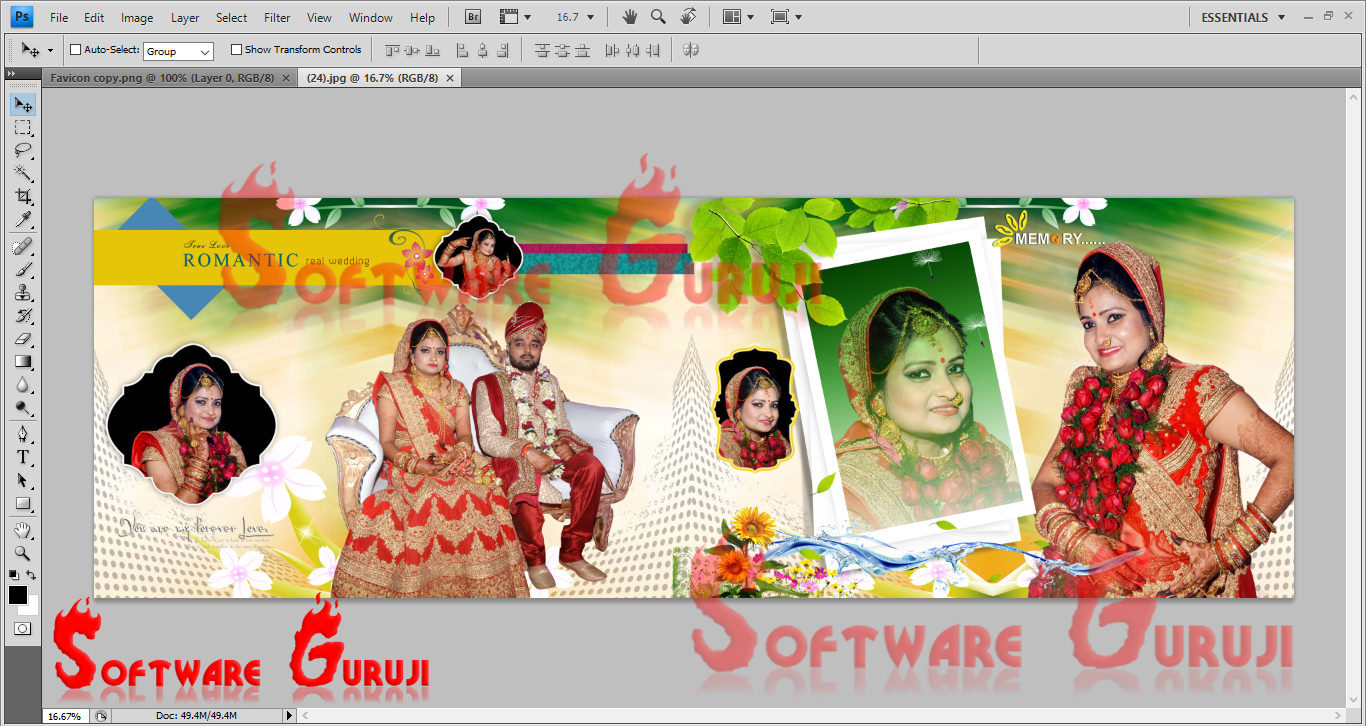Select the Path Selection tool
Image resolution: width=1366 pixels, height=726 pixels.
pos(23,481)
